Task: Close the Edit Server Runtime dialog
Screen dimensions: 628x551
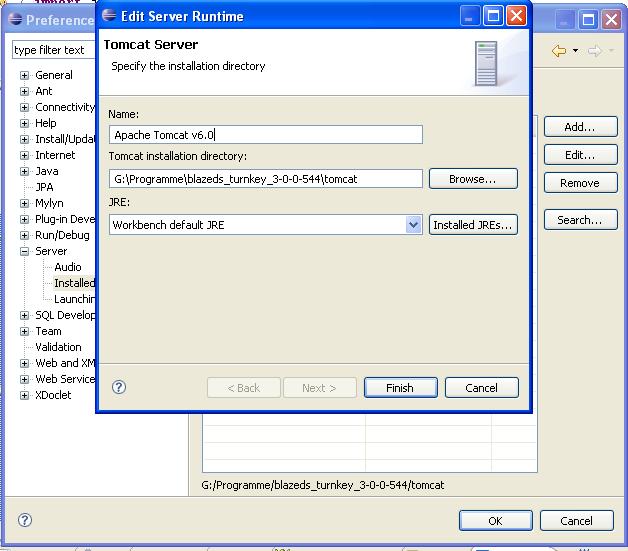Action: 517,16
